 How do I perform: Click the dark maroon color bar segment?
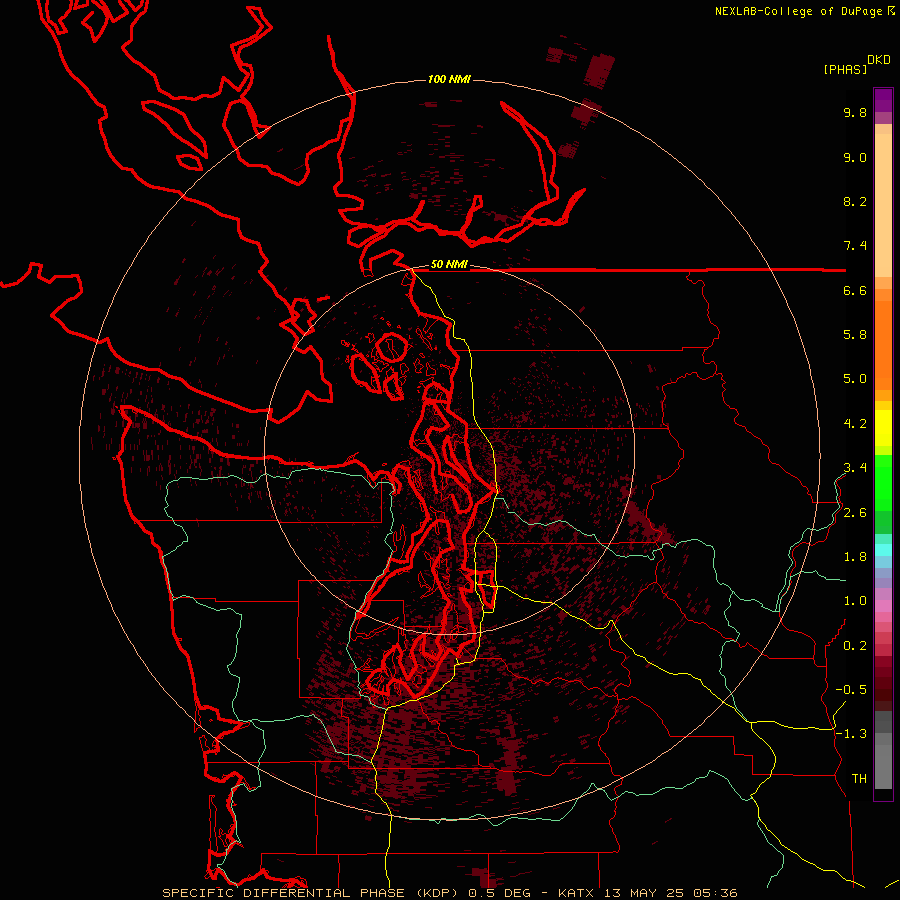tap(883, 683)
